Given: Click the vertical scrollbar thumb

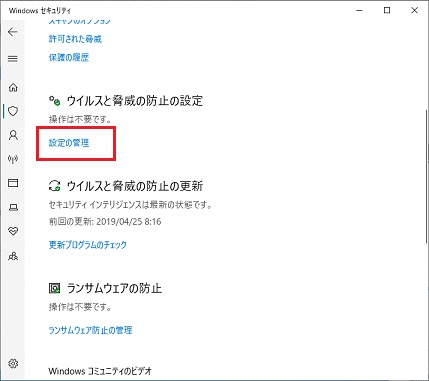Looking at the screenshot, I should (427, 177).
